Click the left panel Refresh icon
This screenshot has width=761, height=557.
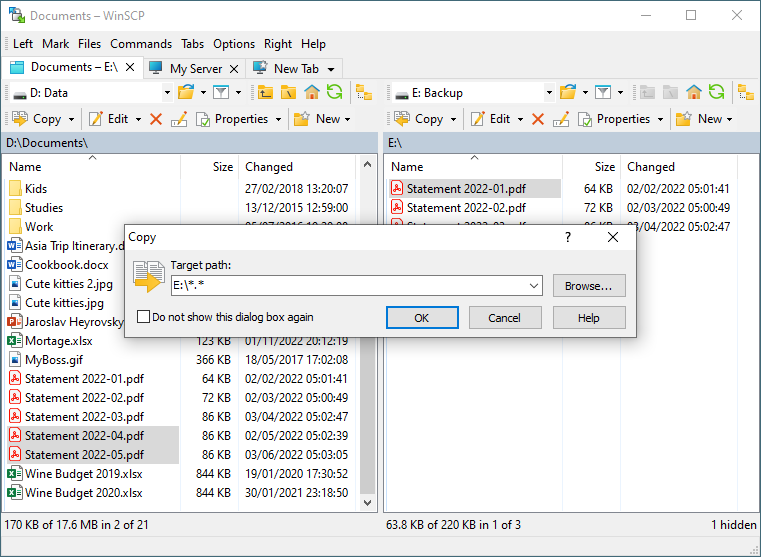(334, 93)
